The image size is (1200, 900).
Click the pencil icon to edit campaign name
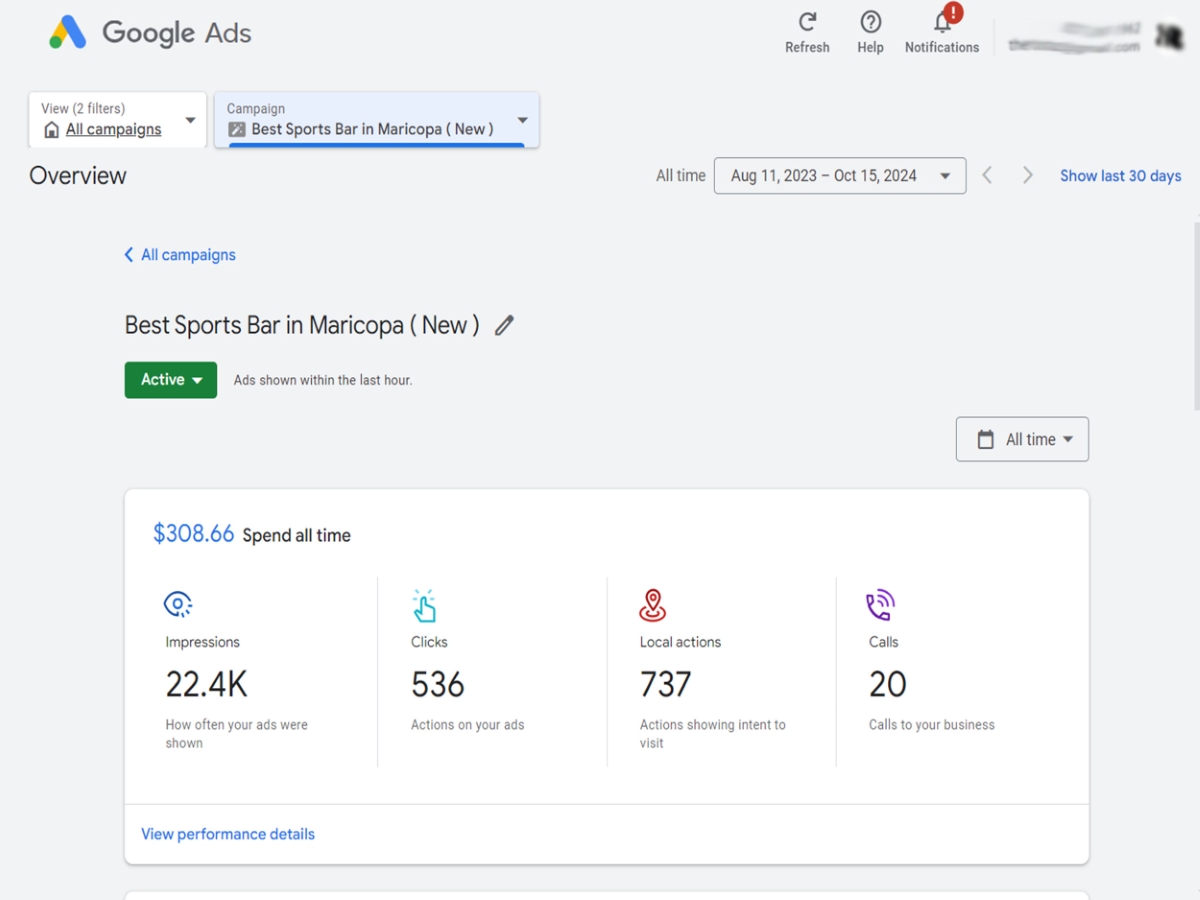coord(504,325)
